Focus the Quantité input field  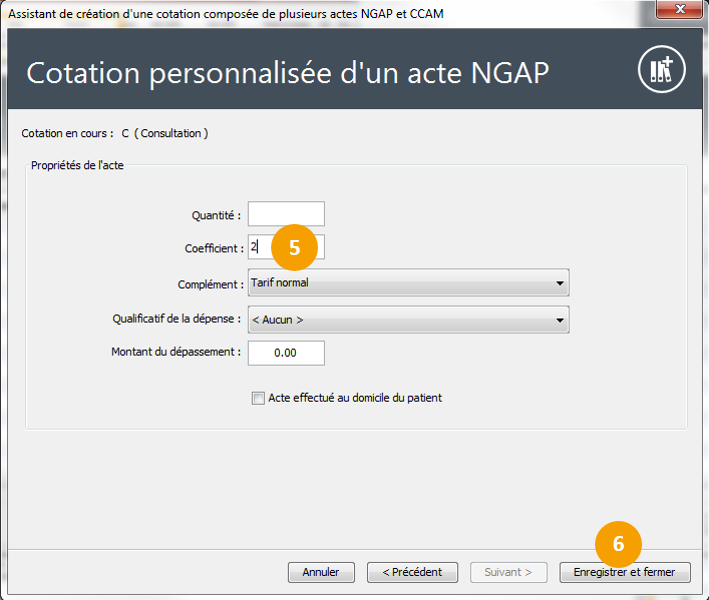(x=286, y=214)
